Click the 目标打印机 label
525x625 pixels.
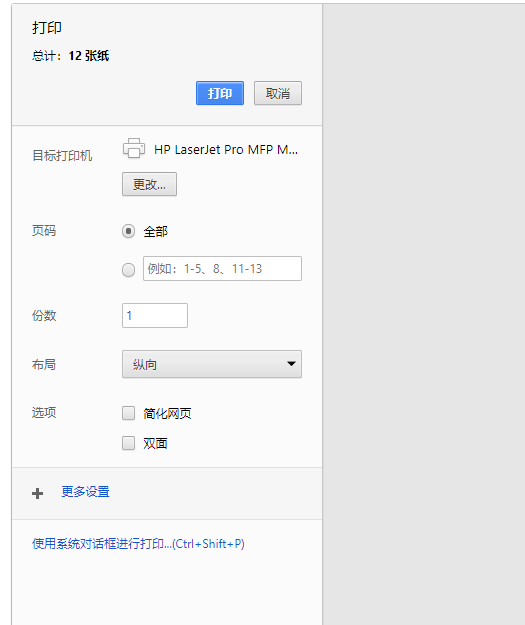62,155
